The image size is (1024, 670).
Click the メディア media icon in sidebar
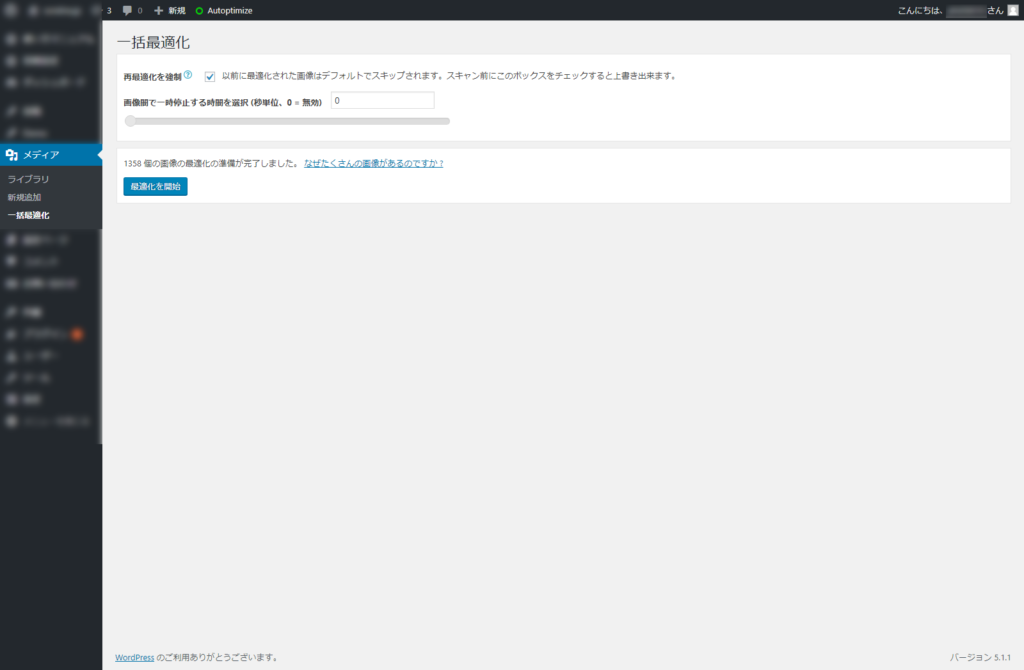pos(11,155)
